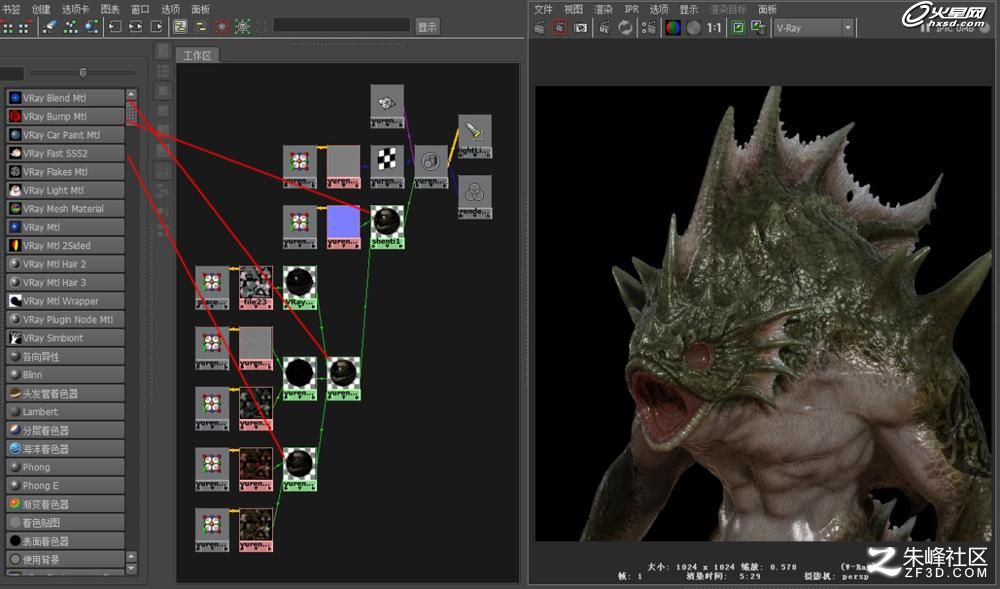The image size is (1000, 589).
Task: Click the 显示 button beside search field
Action: [x=427, y=27]
